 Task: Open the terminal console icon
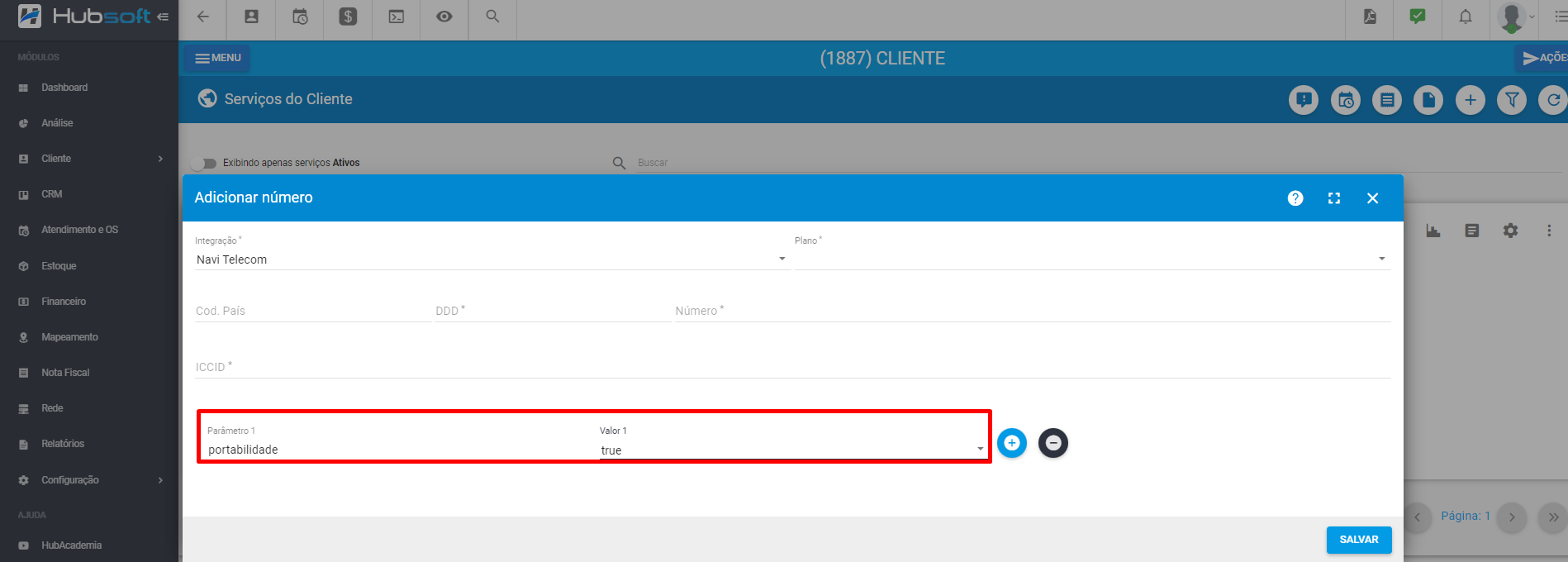(397, 17)
